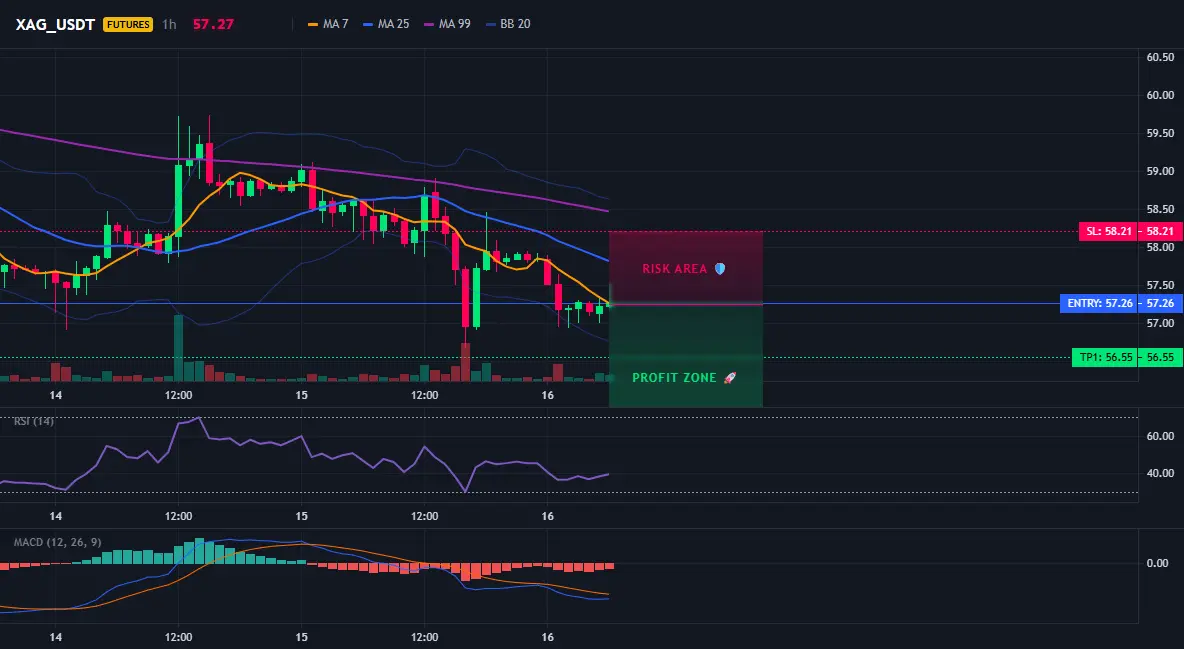This screenshot has width=1184, height=649.
Task: Click the RISK AREA label
Action: click(674, 268)
